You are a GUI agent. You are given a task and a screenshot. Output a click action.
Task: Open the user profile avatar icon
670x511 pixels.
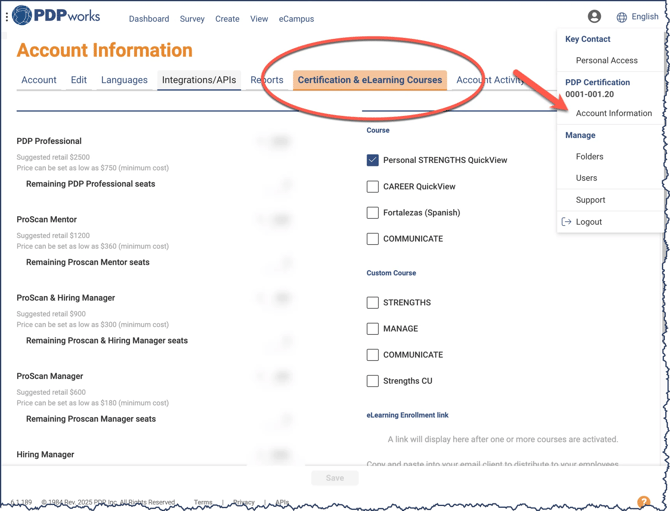[594, 17]
